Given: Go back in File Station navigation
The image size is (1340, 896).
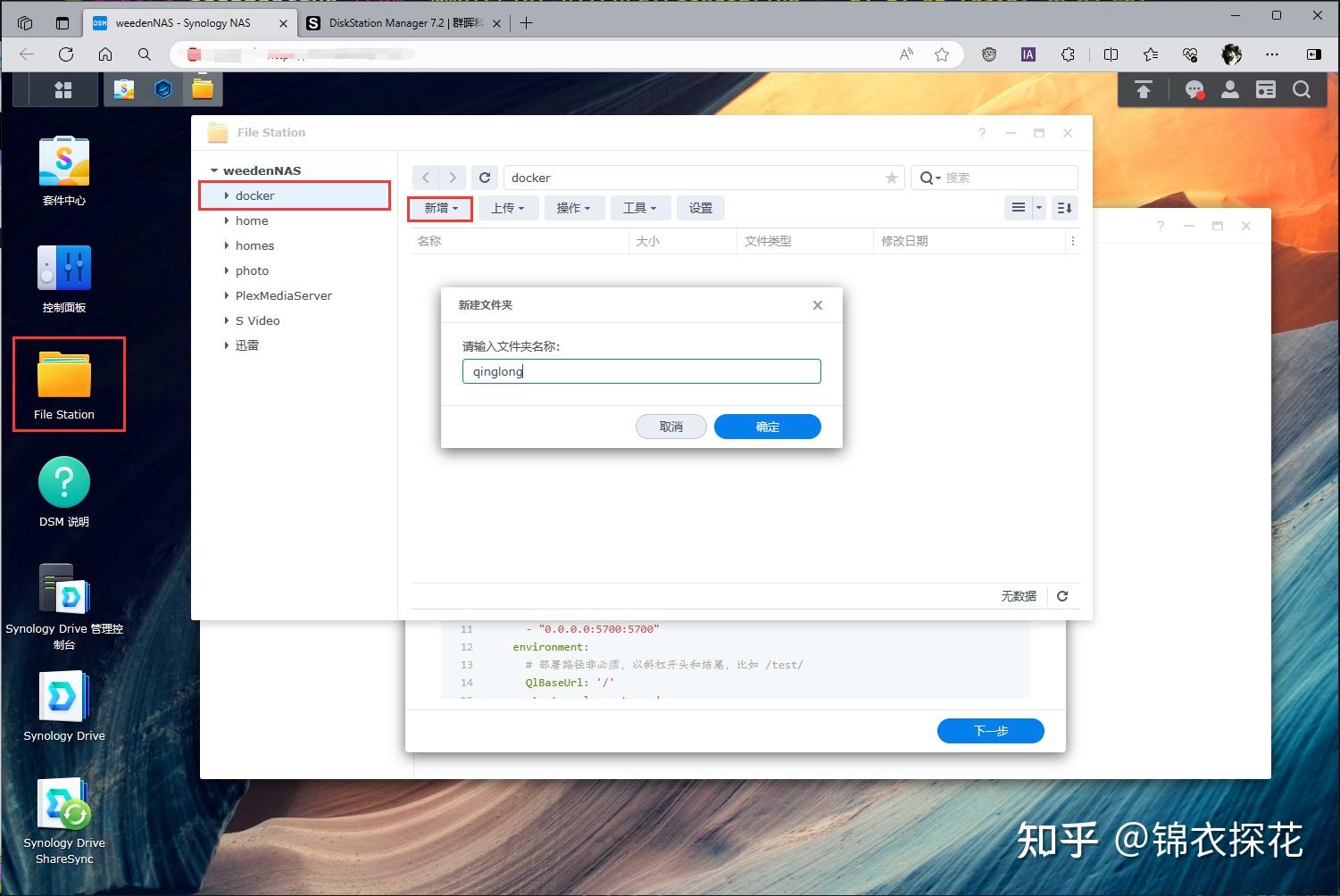Looking at the screenshot, I should [x=426, y=178].
